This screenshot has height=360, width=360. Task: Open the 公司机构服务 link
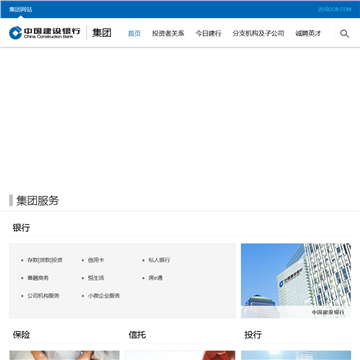[x=43, y=296]
